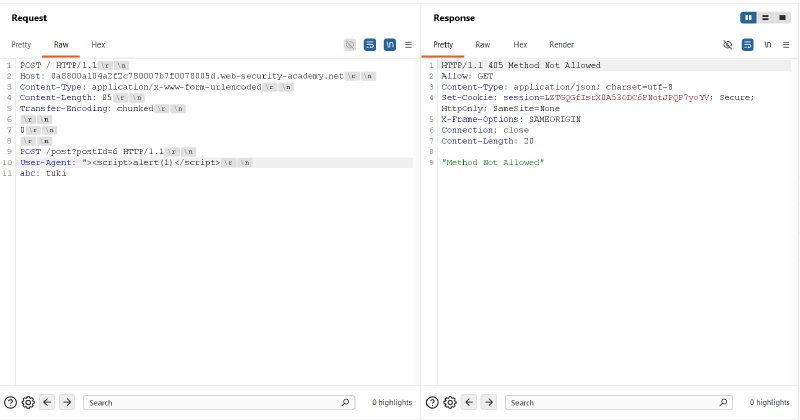Viewport: 800px width, 420px height.
Task: Toggle hidden-characters eye icon in Request panel
Action: point(349,45)
